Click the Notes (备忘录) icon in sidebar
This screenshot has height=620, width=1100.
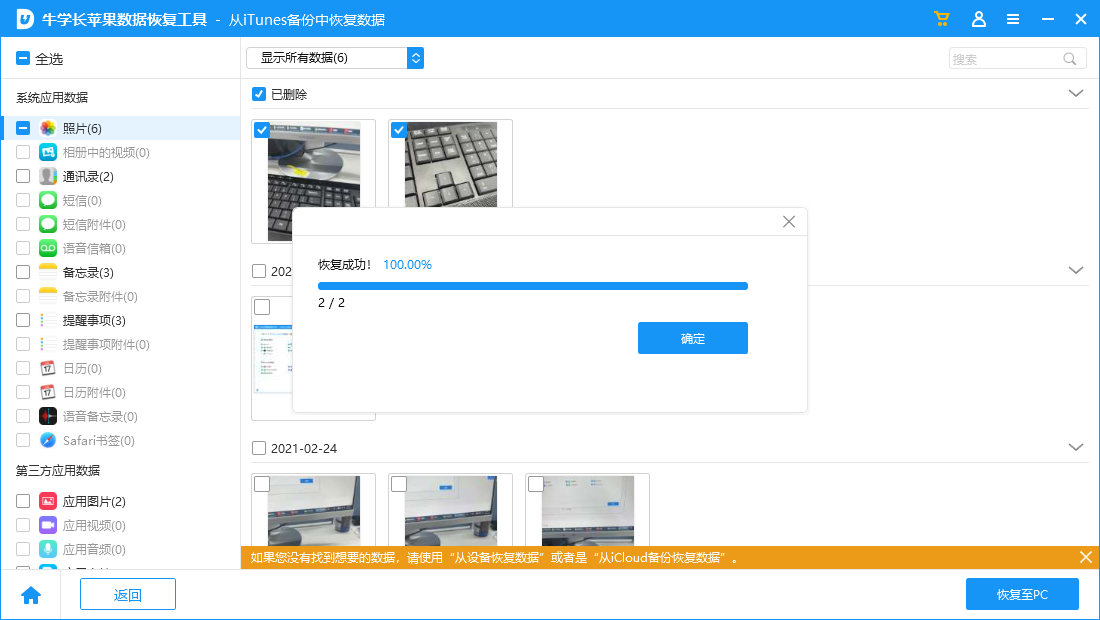point(48,273)
